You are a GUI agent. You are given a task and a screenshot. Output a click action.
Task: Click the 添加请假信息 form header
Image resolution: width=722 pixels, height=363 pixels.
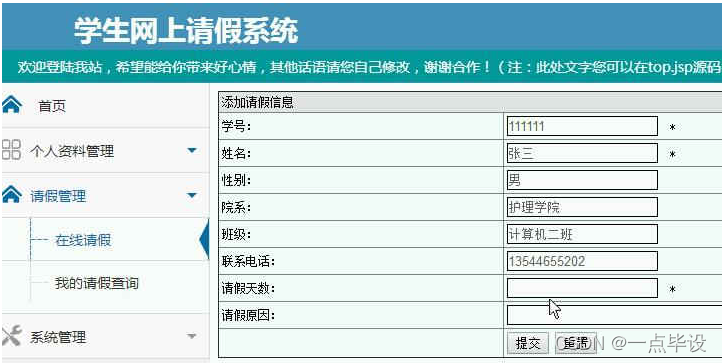click(x=257, y=102)
